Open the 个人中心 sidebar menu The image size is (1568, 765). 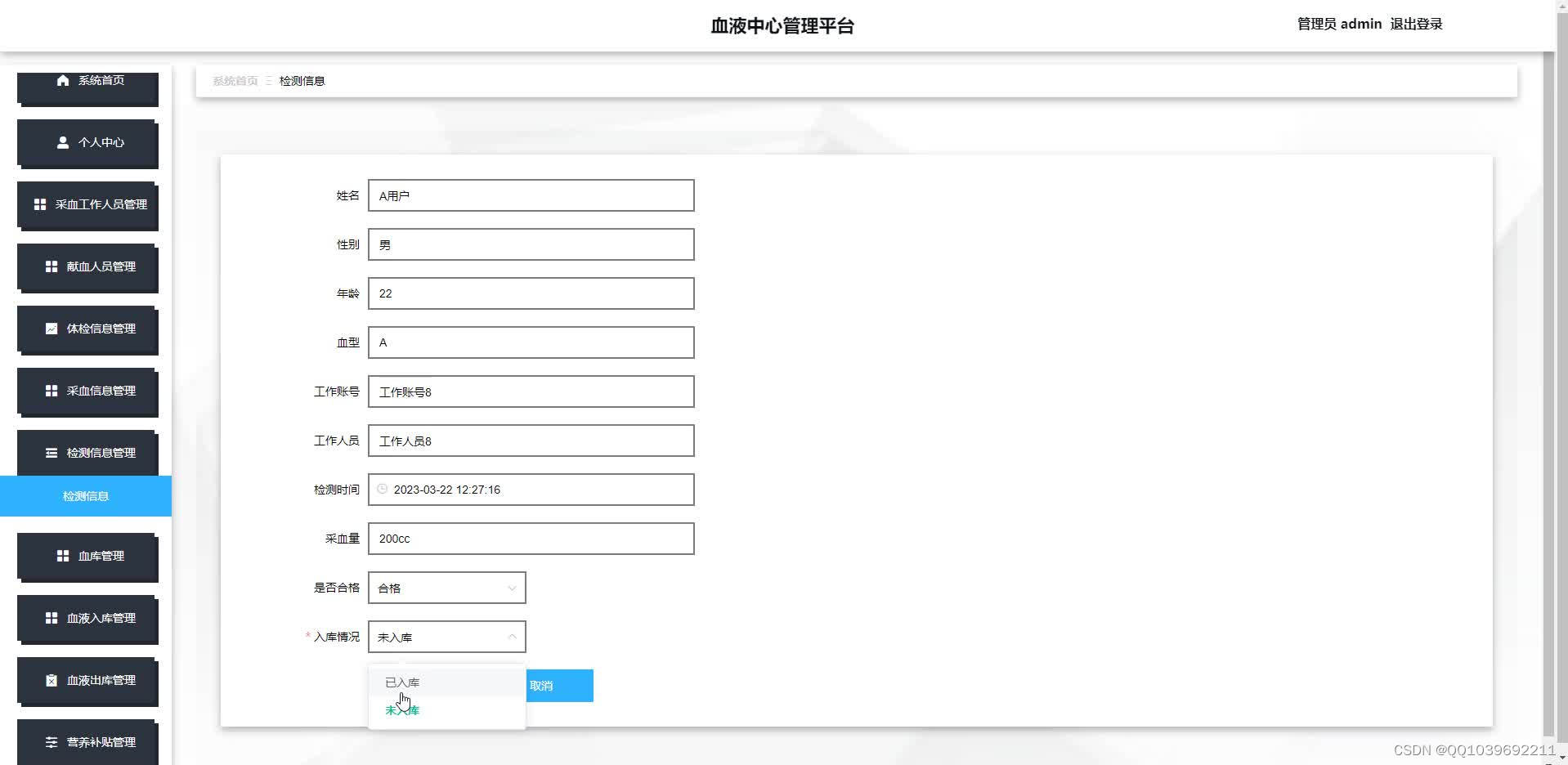[x=87, y=143]
